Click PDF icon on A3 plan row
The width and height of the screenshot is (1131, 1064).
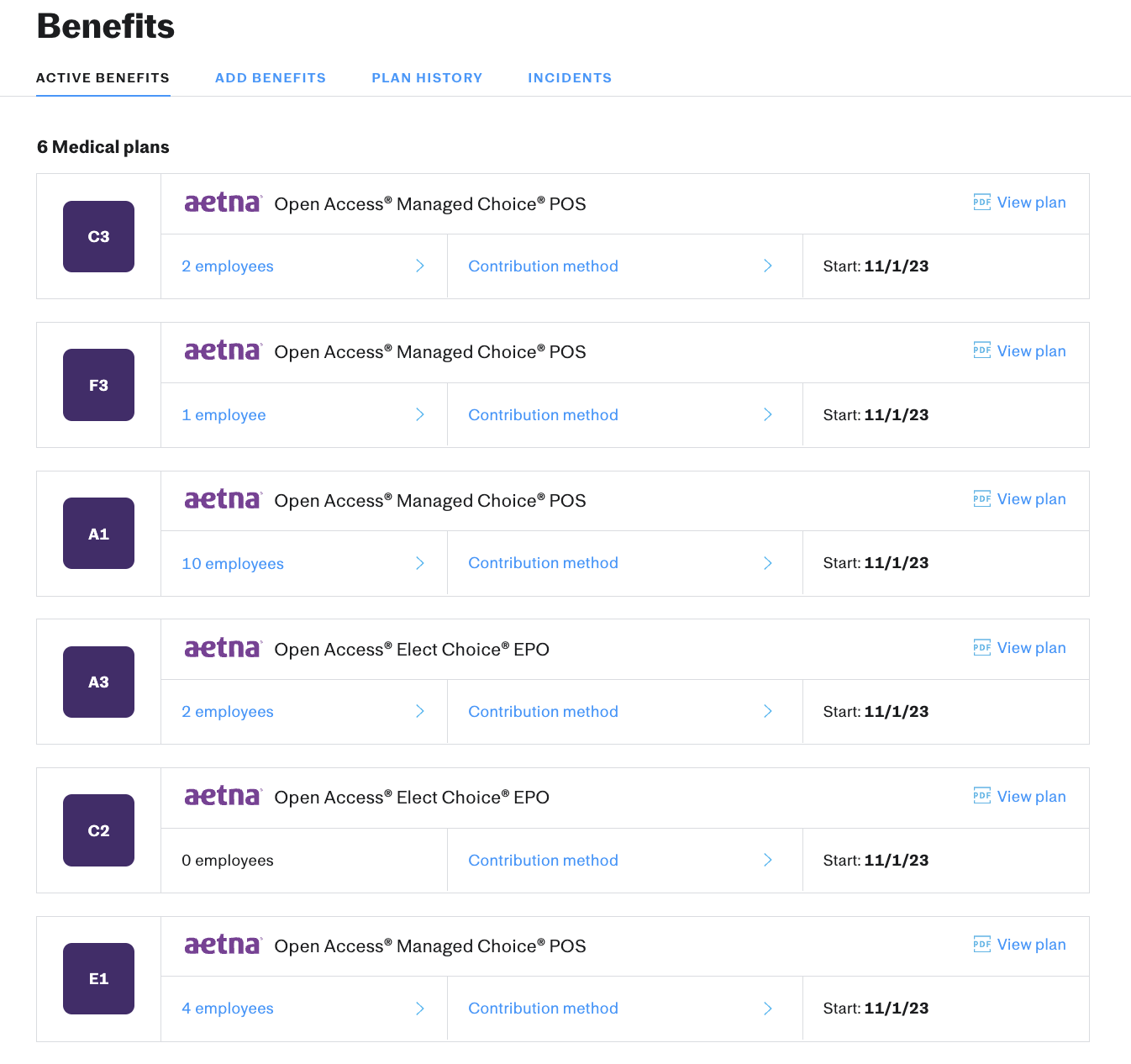coord(981,647)
